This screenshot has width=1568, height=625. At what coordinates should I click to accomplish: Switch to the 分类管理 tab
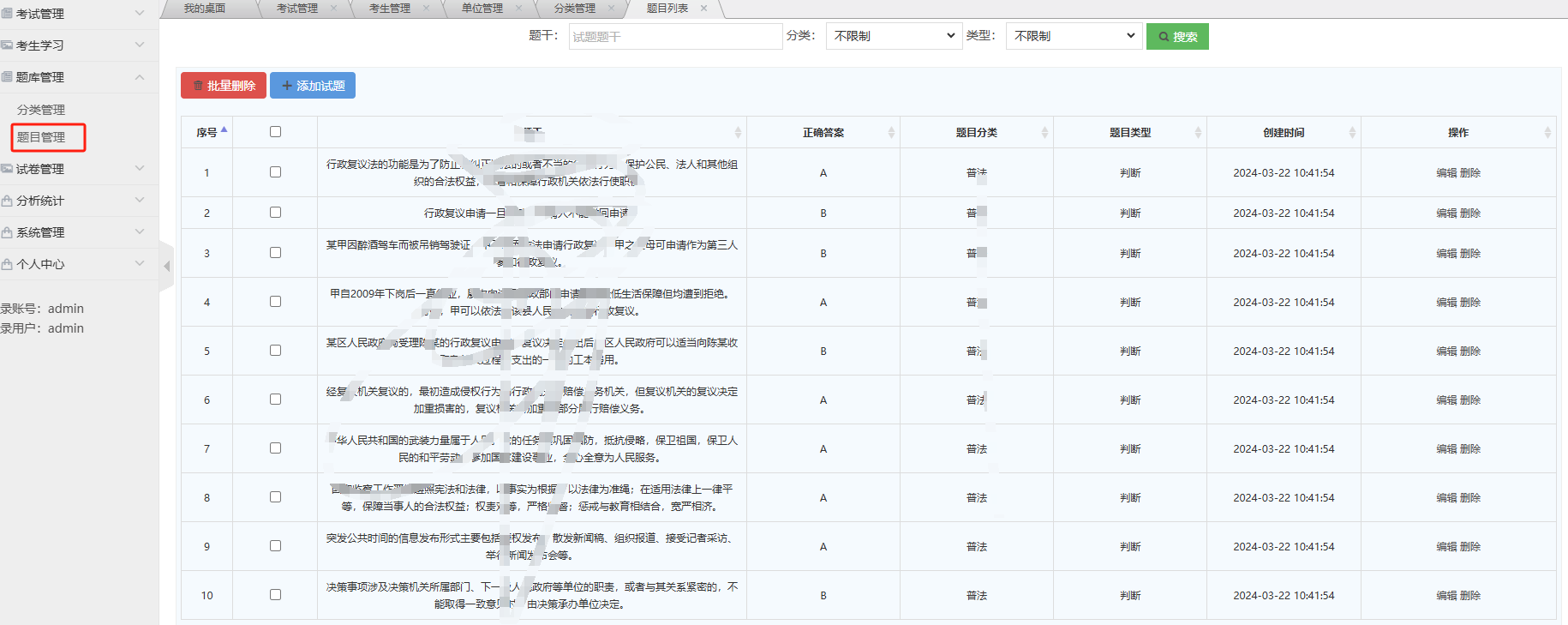coord(575,9)
